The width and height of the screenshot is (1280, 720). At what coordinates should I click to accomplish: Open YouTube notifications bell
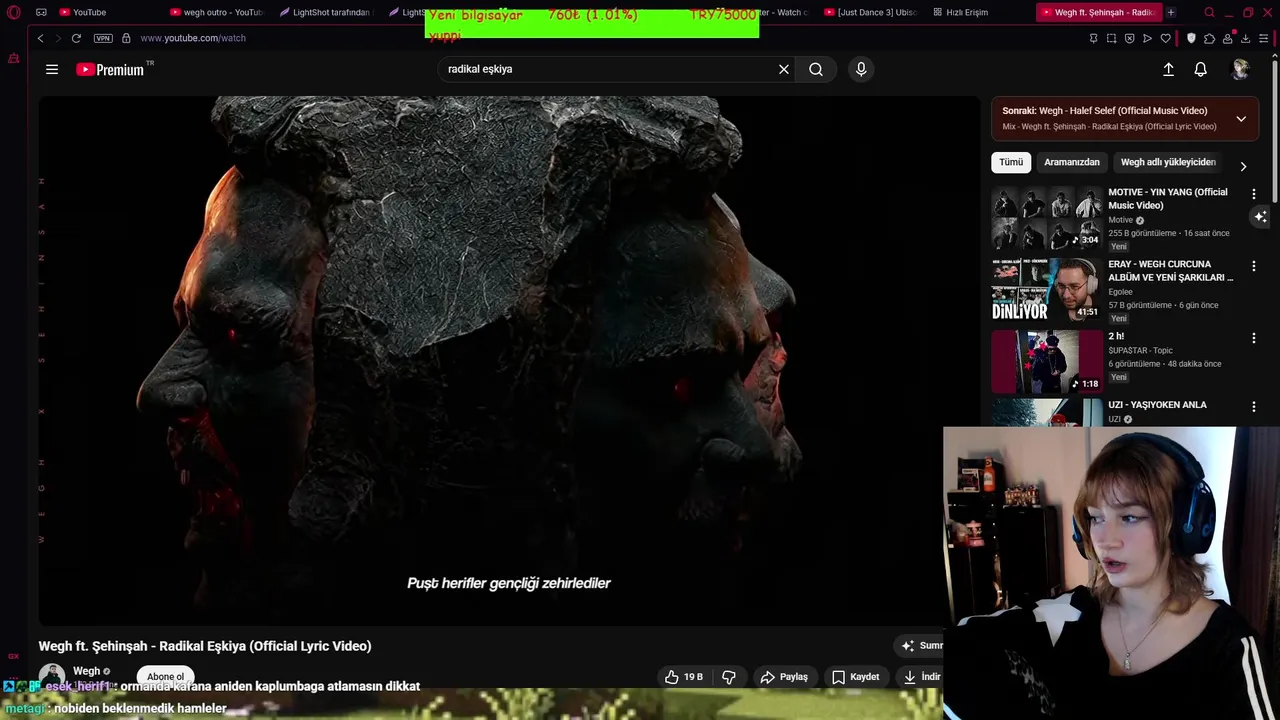1200,69
